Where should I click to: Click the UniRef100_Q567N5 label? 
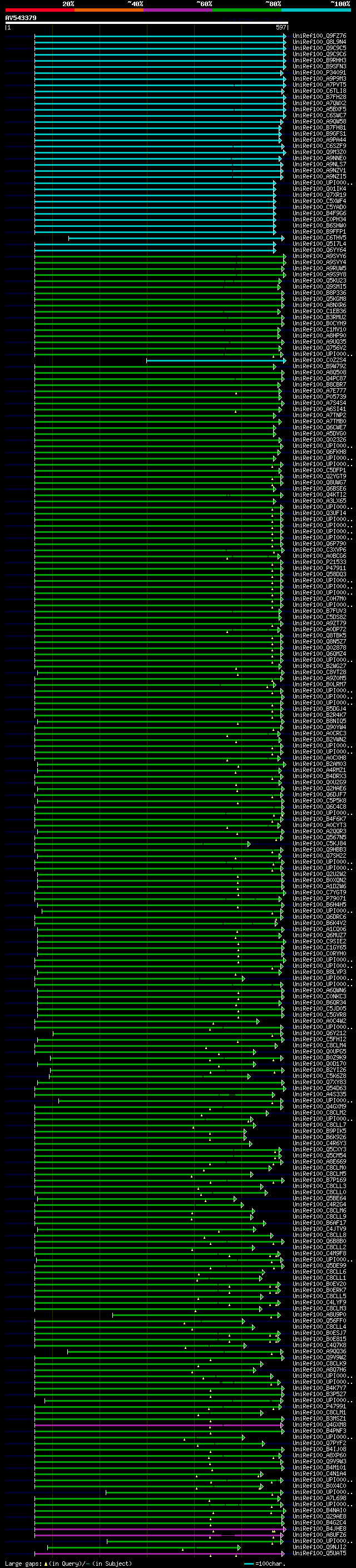click(319, 838)
